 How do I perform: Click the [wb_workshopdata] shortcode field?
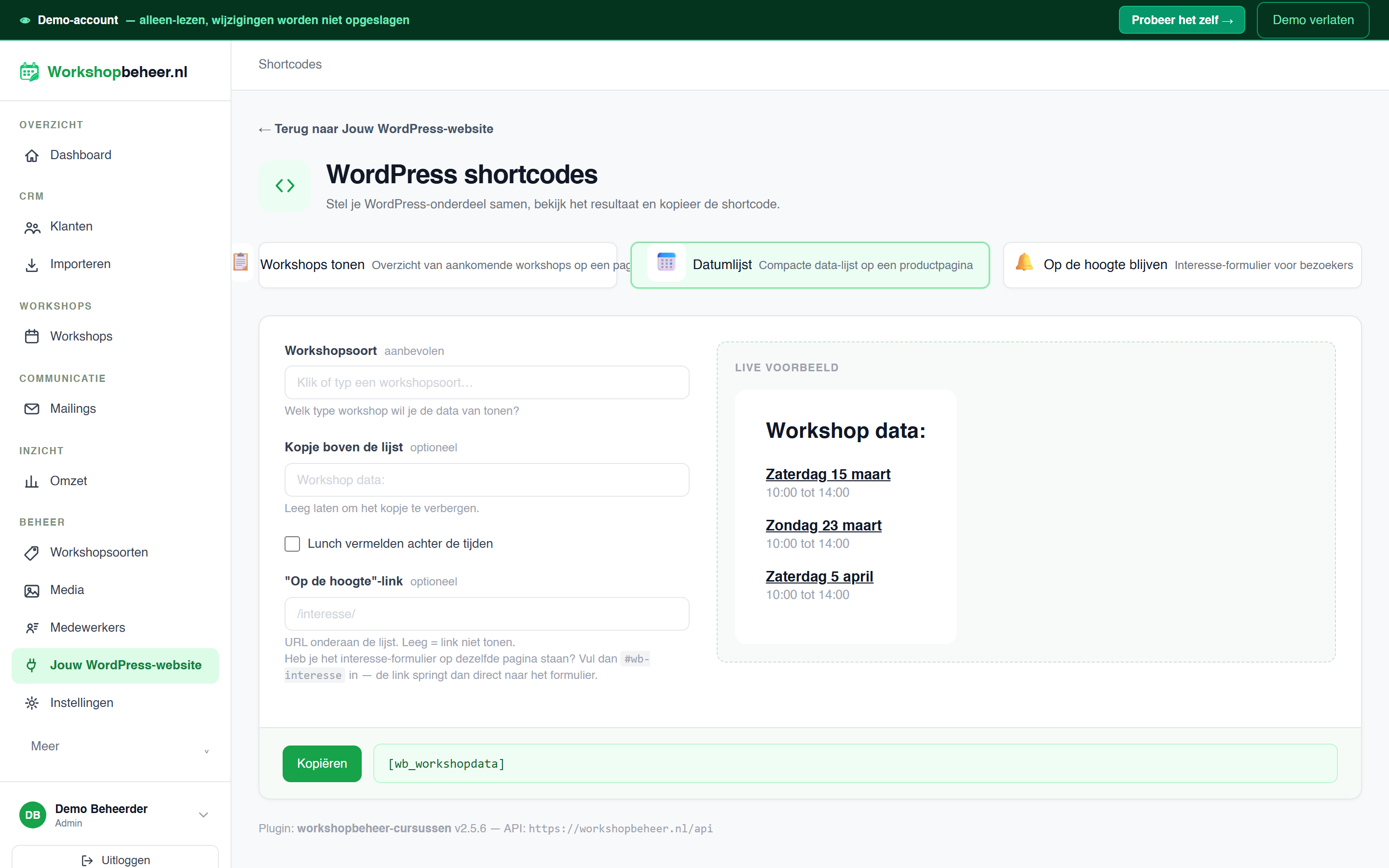(x=855, y=763)
